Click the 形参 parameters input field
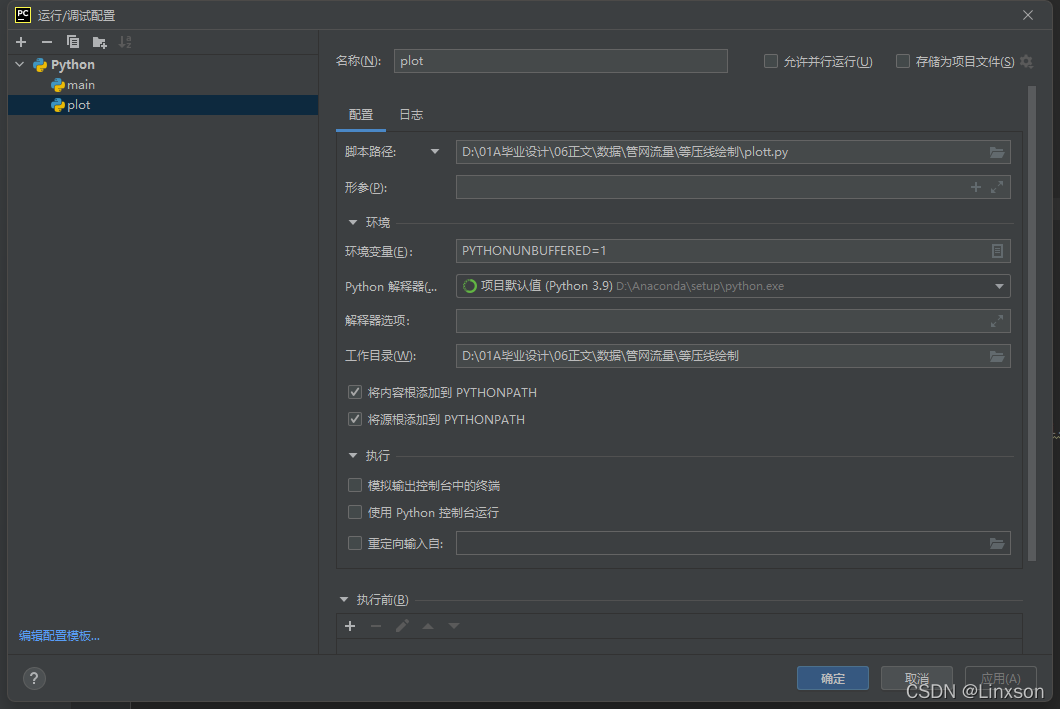The image size is (1060, 709). [733, 187]
